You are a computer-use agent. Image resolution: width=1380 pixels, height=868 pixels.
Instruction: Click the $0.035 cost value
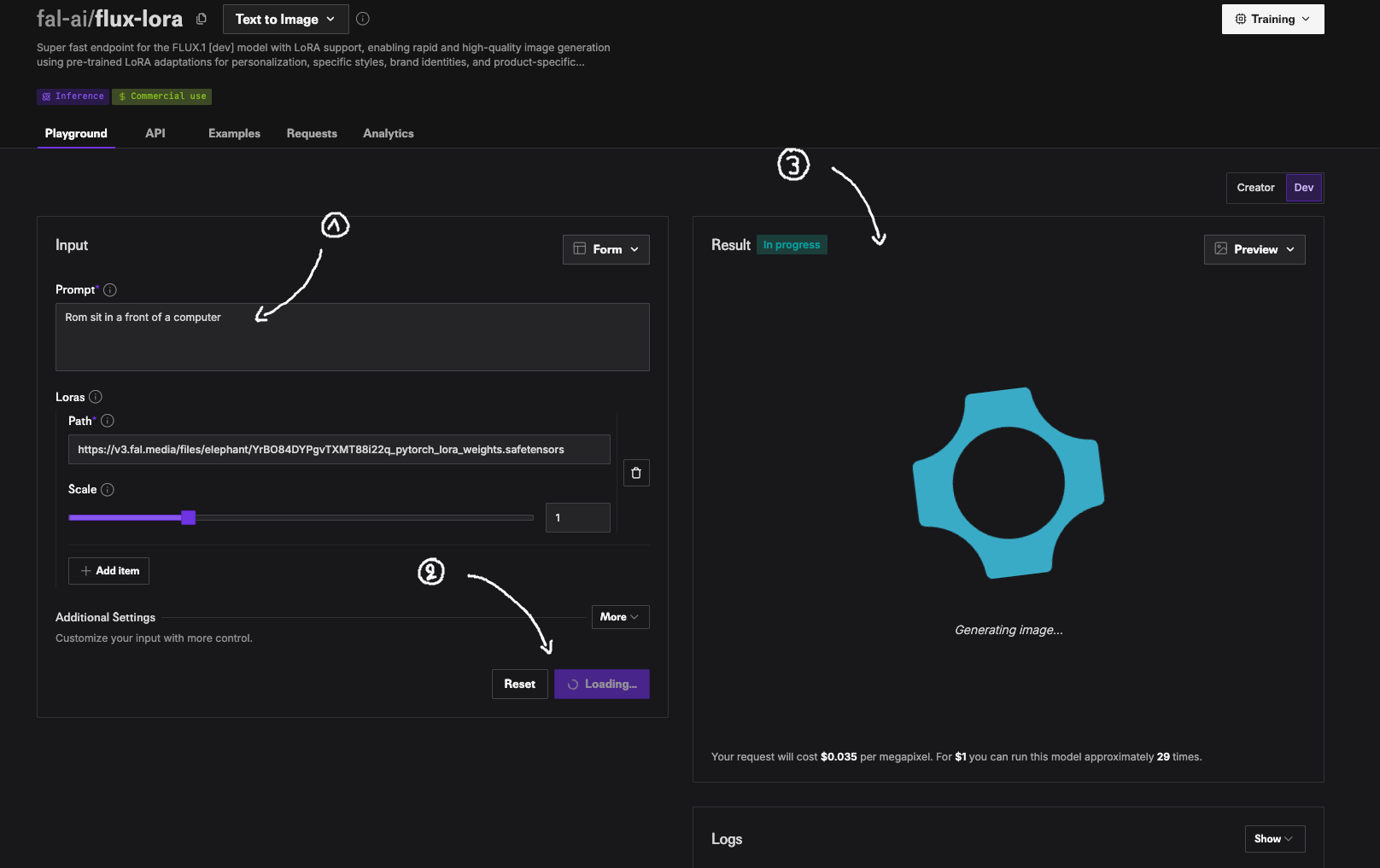coord(839,757)
